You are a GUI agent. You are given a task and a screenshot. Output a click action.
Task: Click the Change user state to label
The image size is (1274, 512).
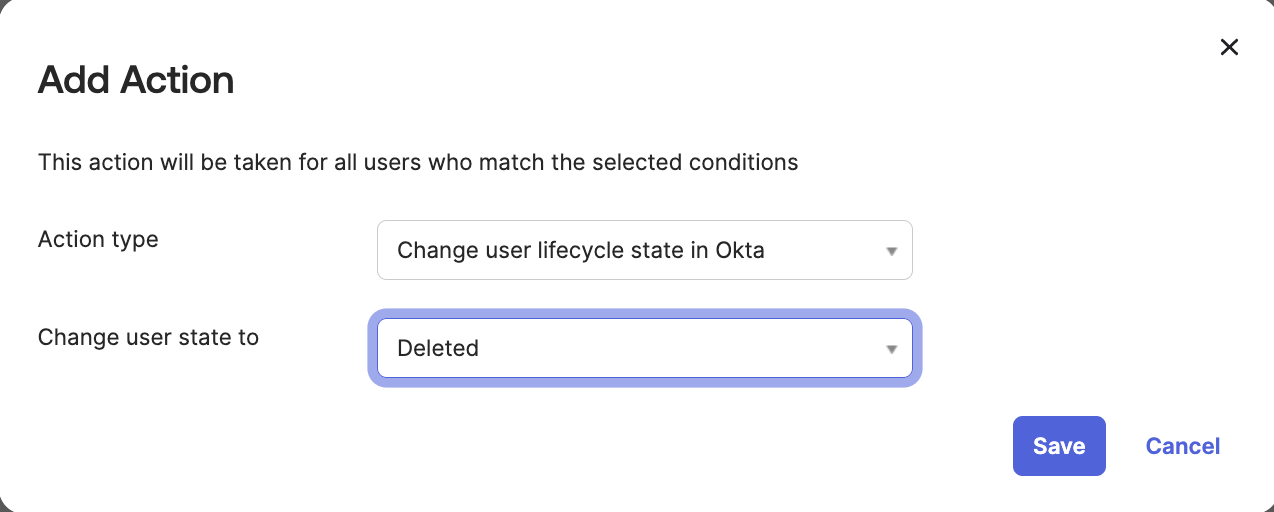coord(148,338)
